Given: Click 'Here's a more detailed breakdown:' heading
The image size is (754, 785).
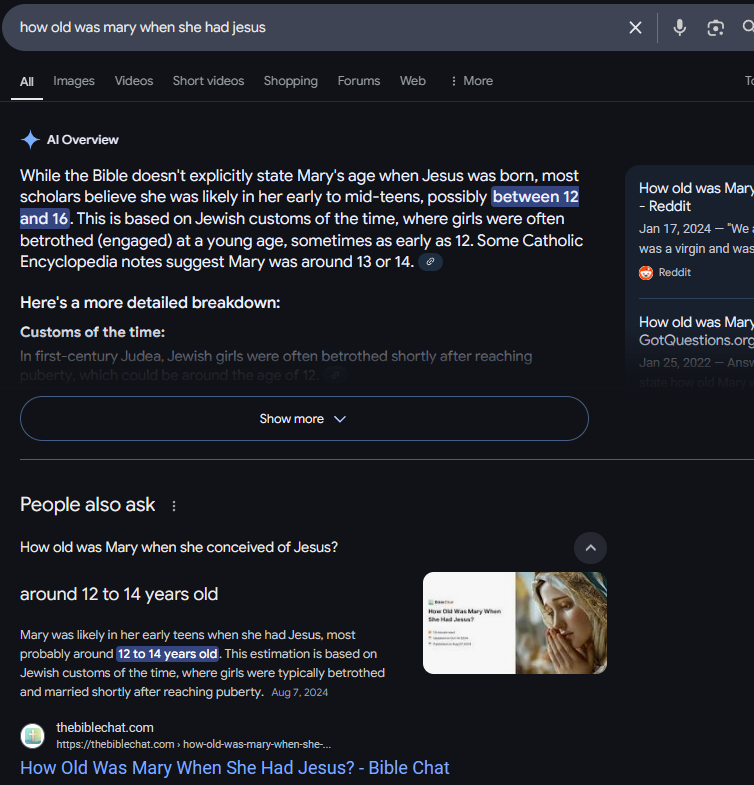Looking at the screenshot, I should (x=150, y=303).
